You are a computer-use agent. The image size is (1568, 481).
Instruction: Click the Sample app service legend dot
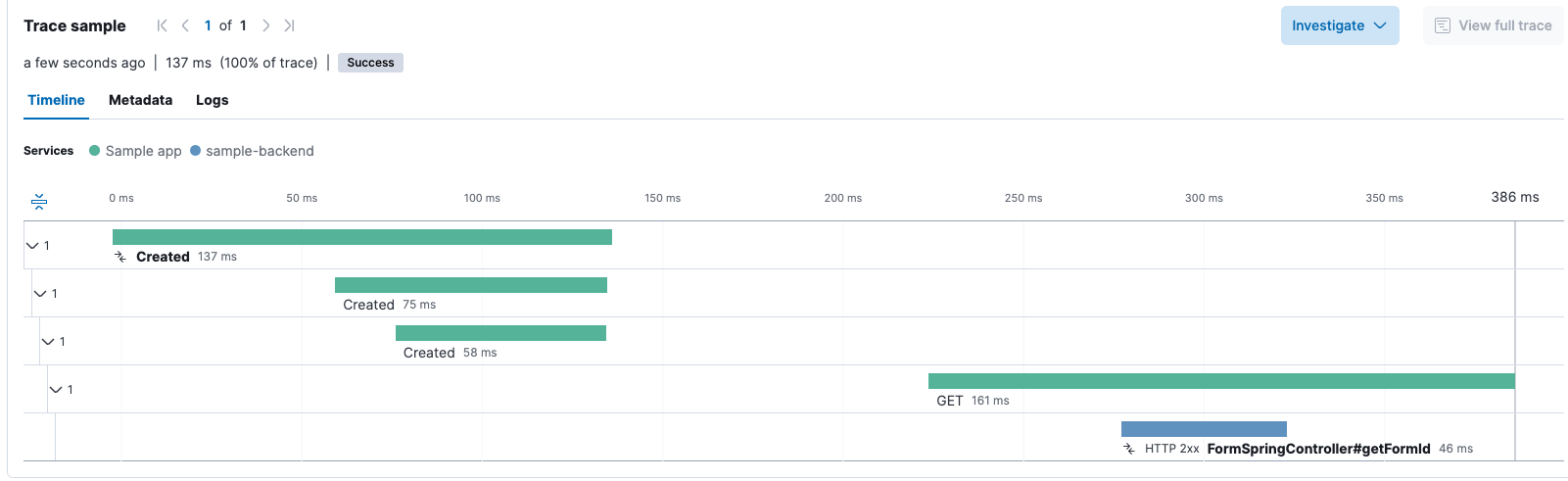point(95,151)
